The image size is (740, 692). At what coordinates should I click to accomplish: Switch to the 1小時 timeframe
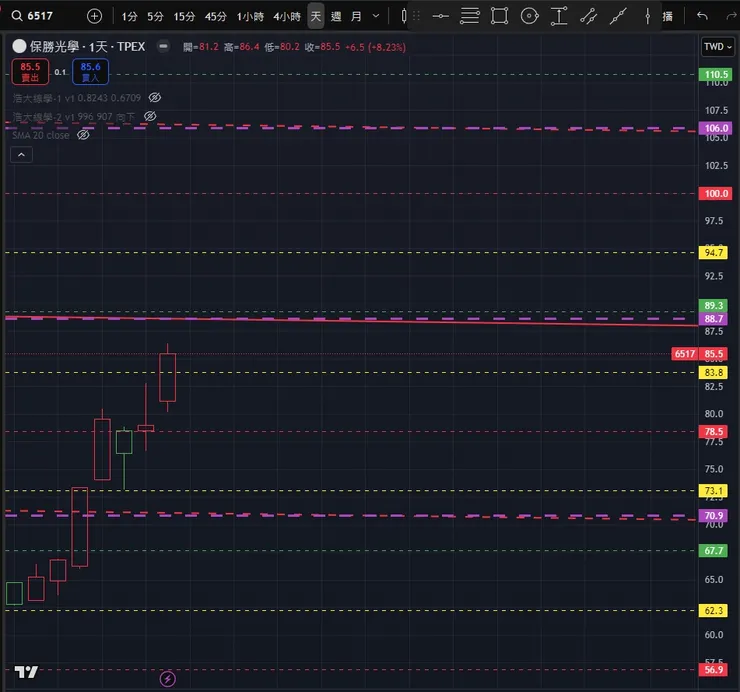pos(250,17)
